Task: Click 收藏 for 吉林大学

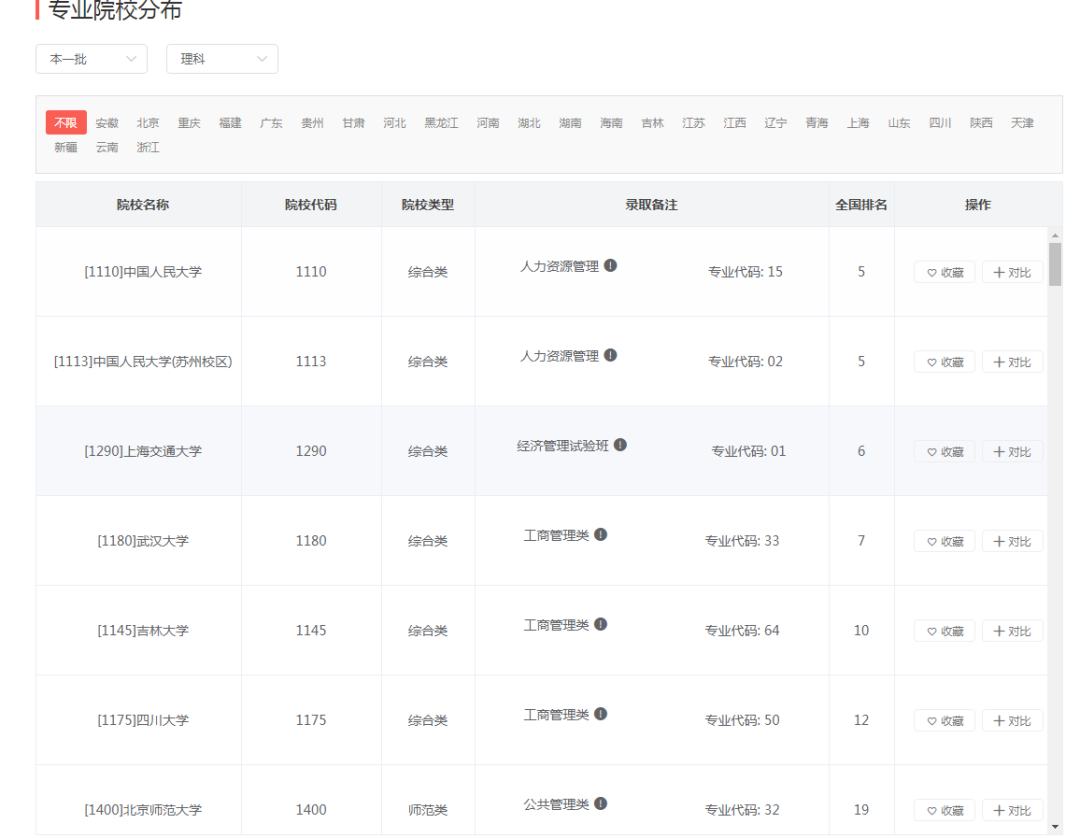Action: tap(944, 631)
